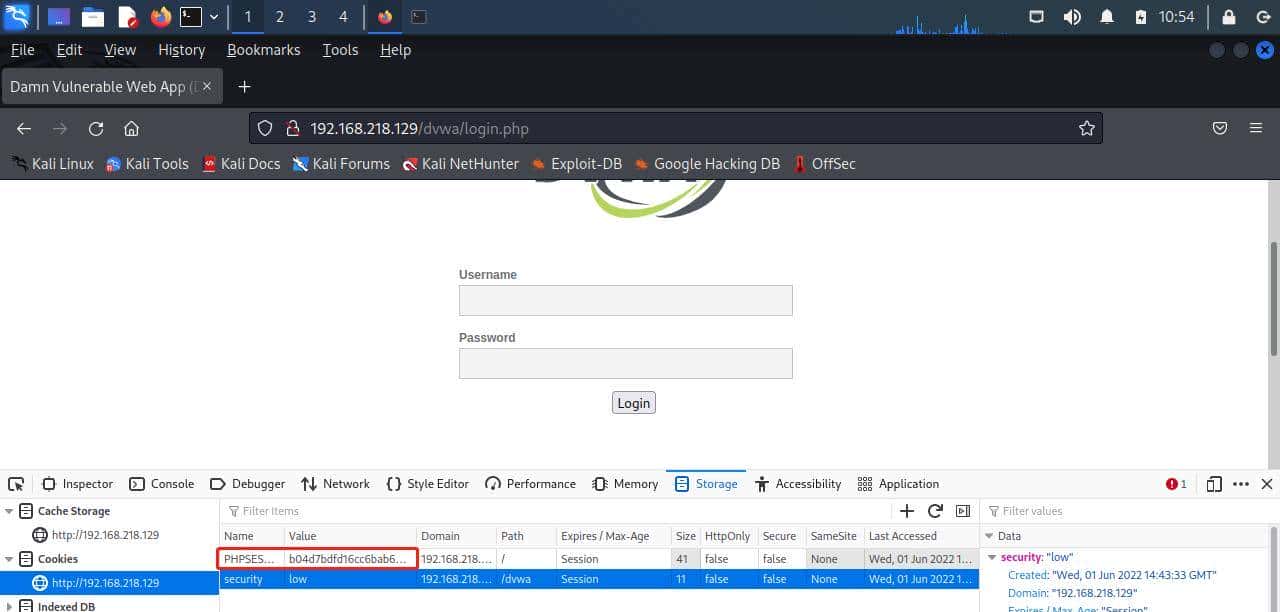
Task: Launch the text editor icon in the panel
Action: (127, 17)
